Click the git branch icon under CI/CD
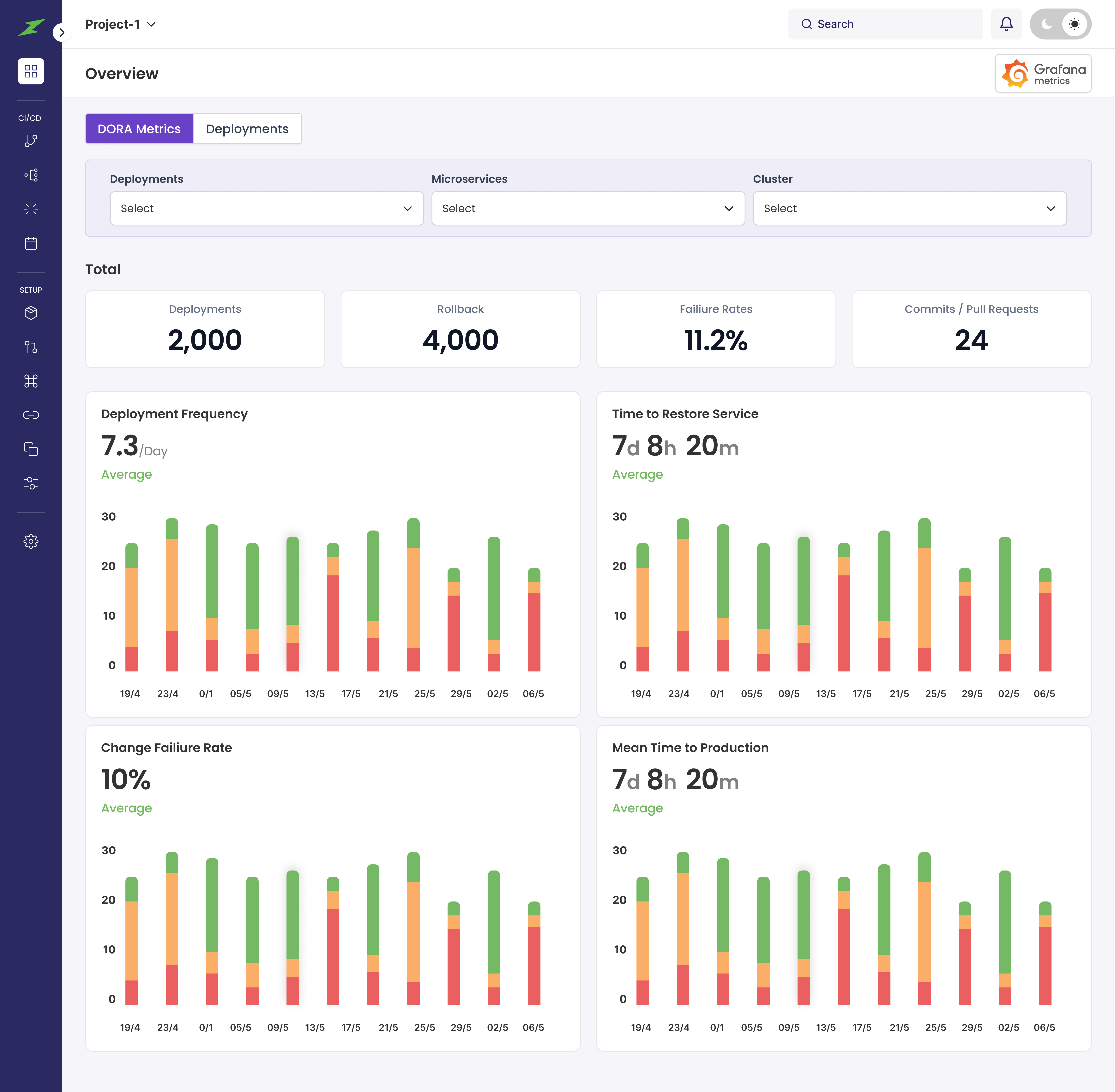Screen dimensions: 1115x1092 tap(31, 141)
